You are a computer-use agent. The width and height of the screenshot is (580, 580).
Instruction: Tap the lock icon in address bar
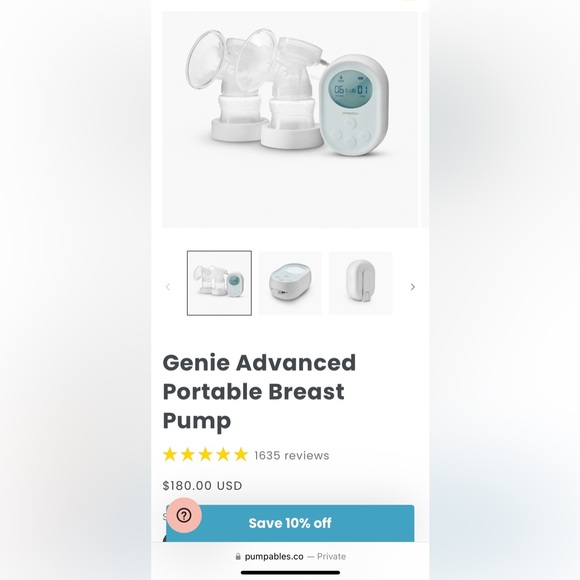click(238, 556)
